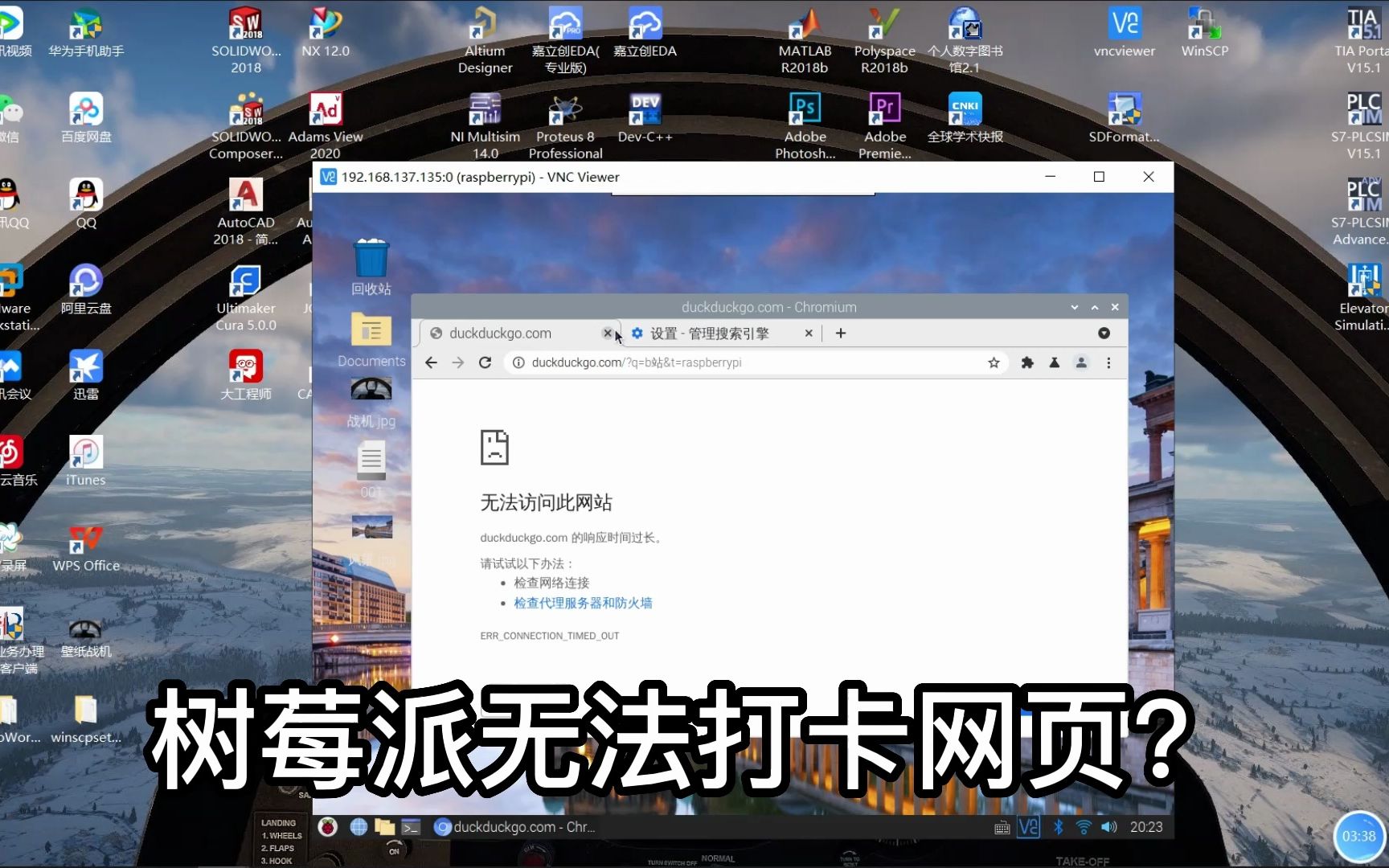The image size is (1389, 868).
Task: Shade the Chromium window with the down chevron
Action: pyautogui.click(x=1075, y=307)
